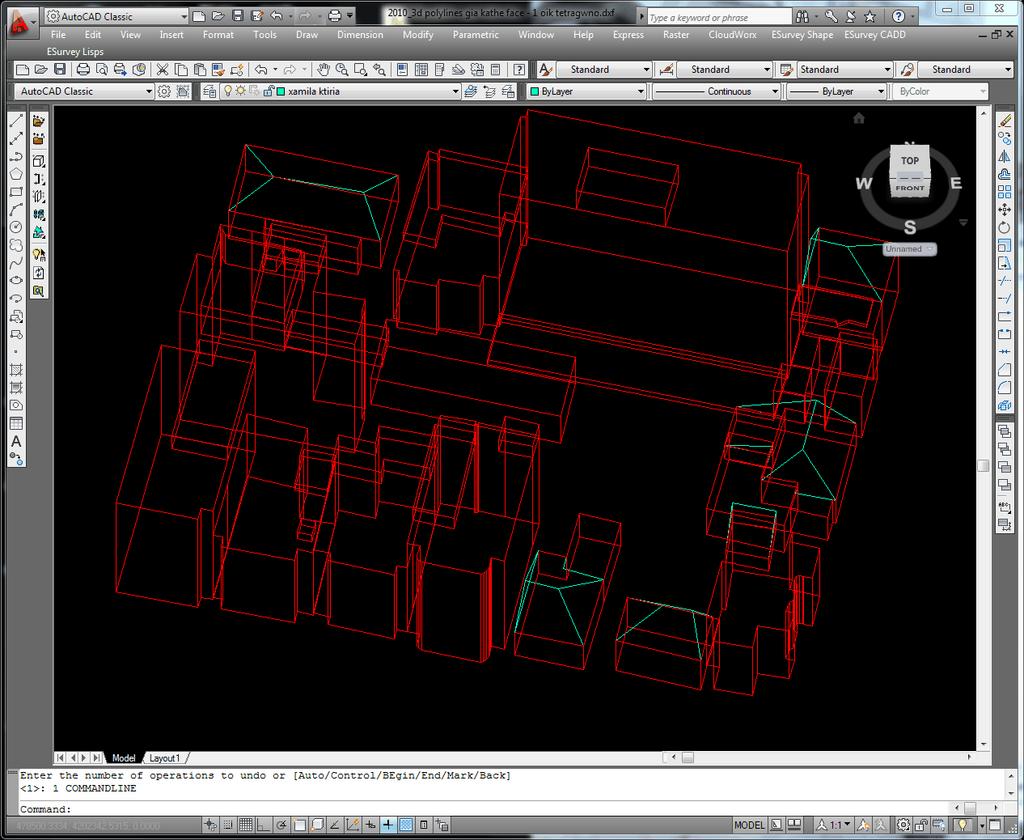This screenshot has width=1024, height=840.
Task: Activate the Pan hand tool
Action: [323, 69]
